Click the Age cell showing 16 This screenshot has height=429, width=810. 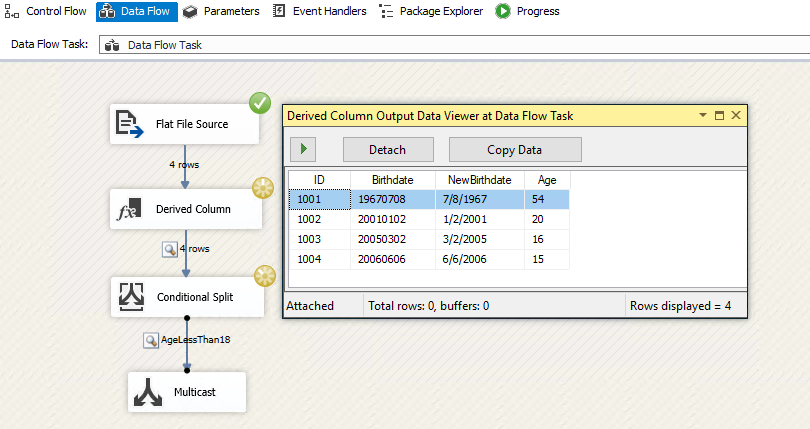[x=547, y=239]
